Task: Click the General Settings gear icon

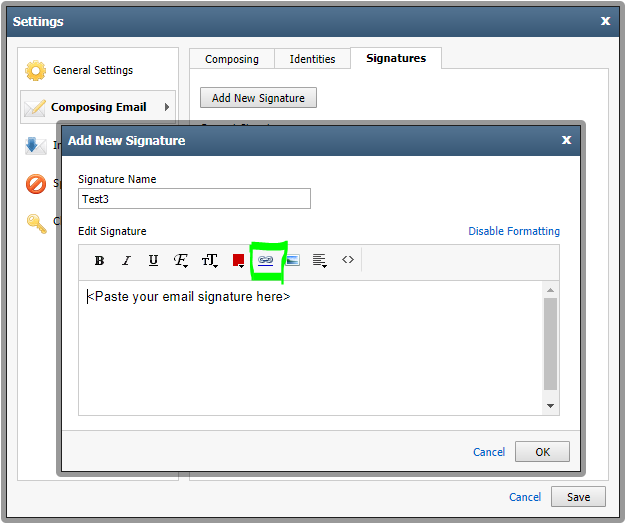Action: pos(36,71)
